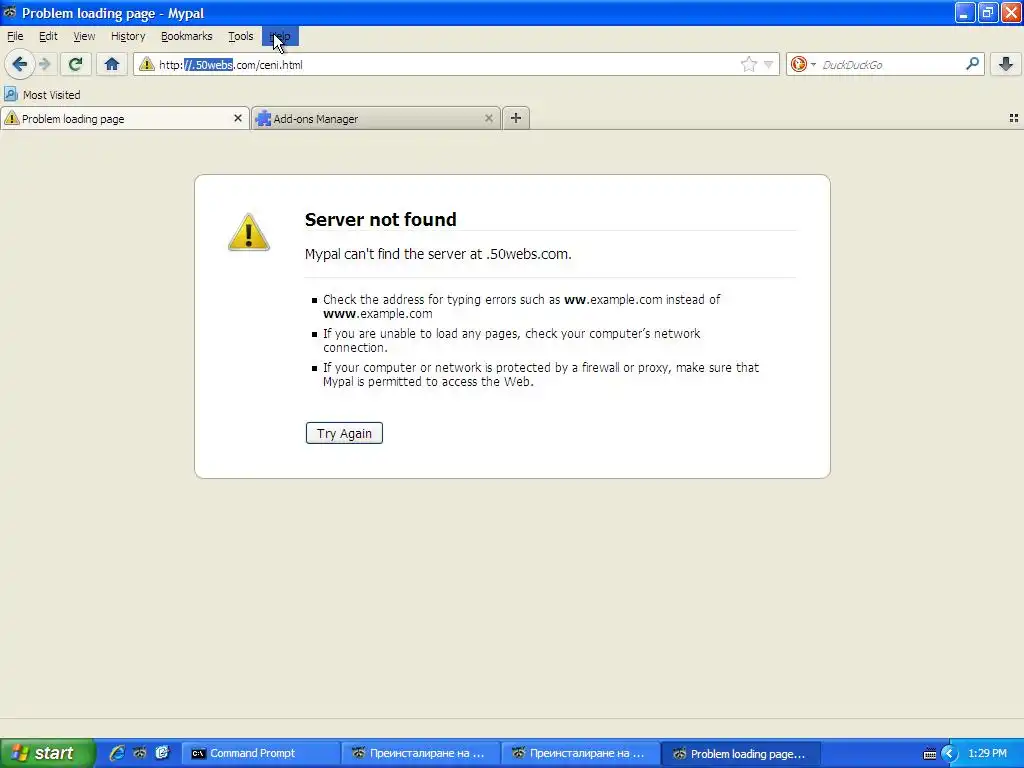Open the Downloads arrow button

click(x=1006, y=64)
